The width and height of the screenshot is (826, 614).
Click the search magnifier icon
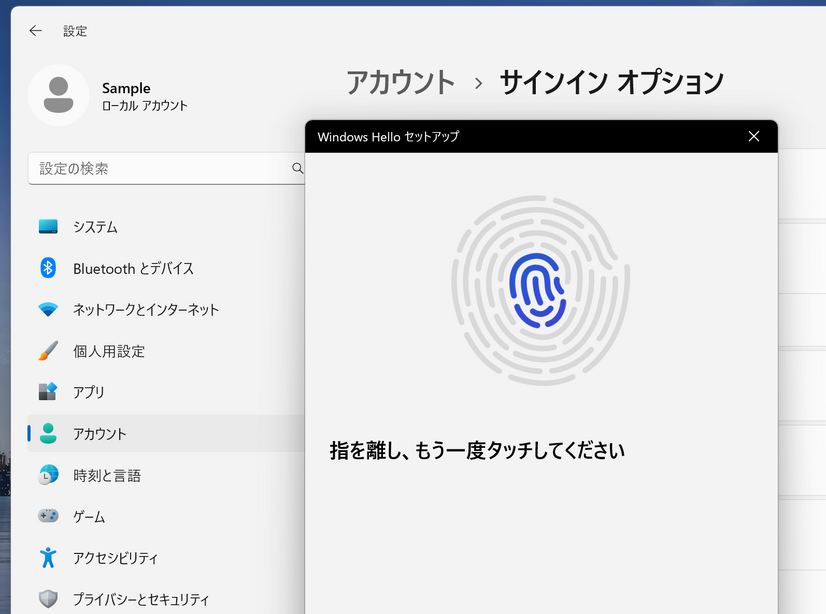click(x=298, y=168)
